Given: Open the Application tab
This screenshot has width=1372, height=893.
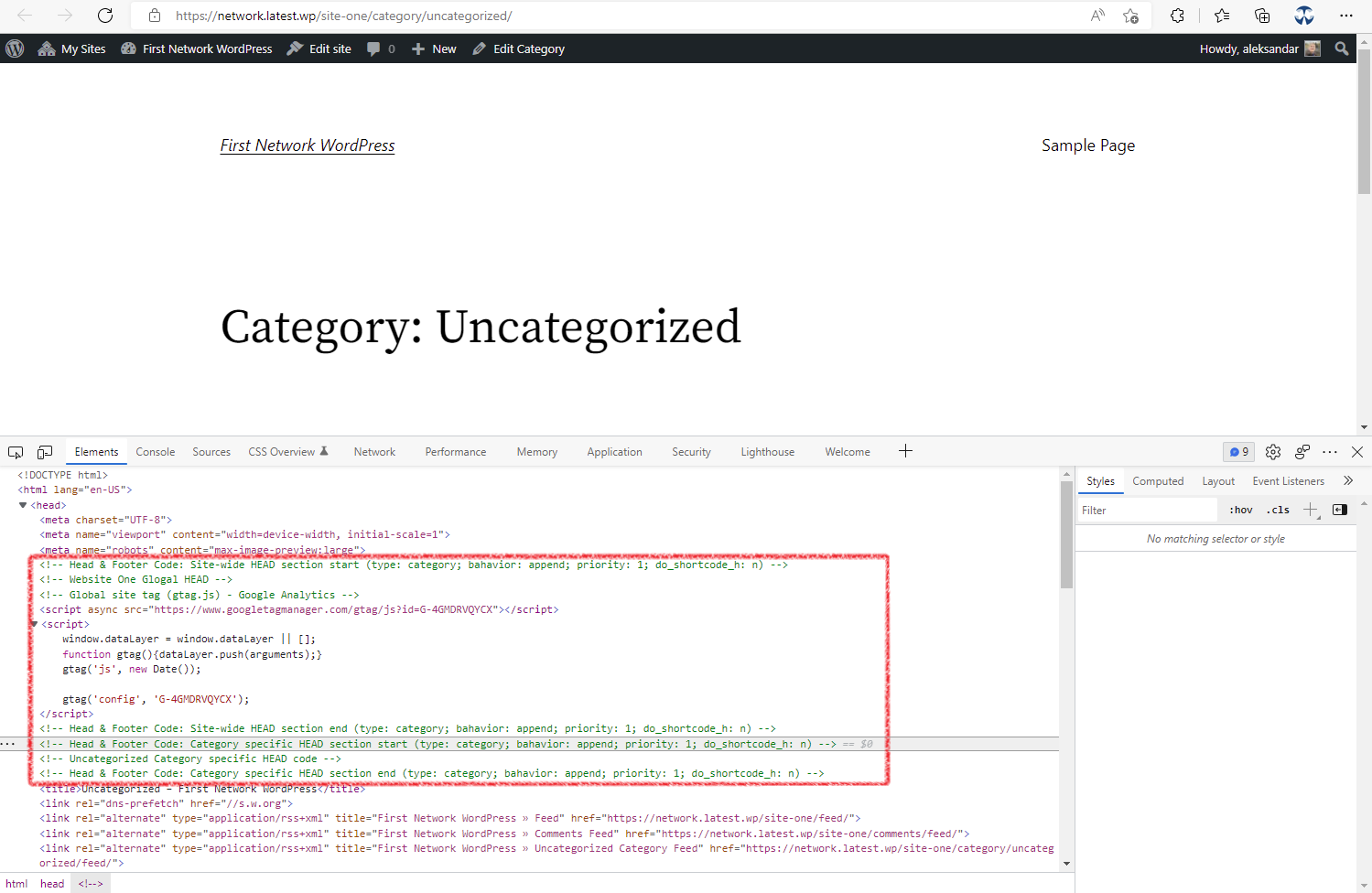Looking at the screenshot, I should (x=615, y=452).
